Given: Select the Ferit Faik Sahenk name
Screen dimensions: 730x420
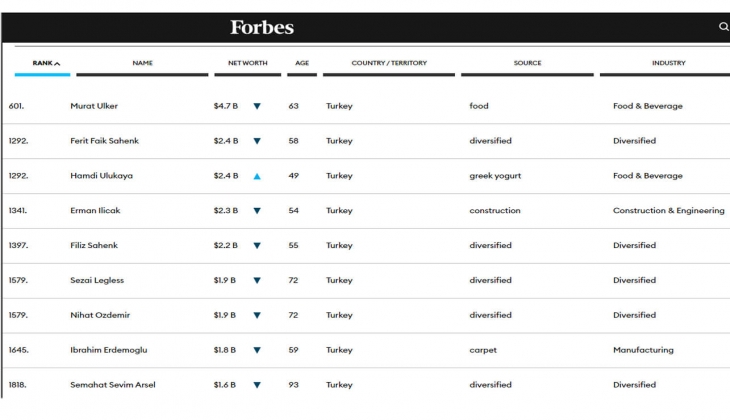Looking at the screenshot, I should click(x=104, y=141).
